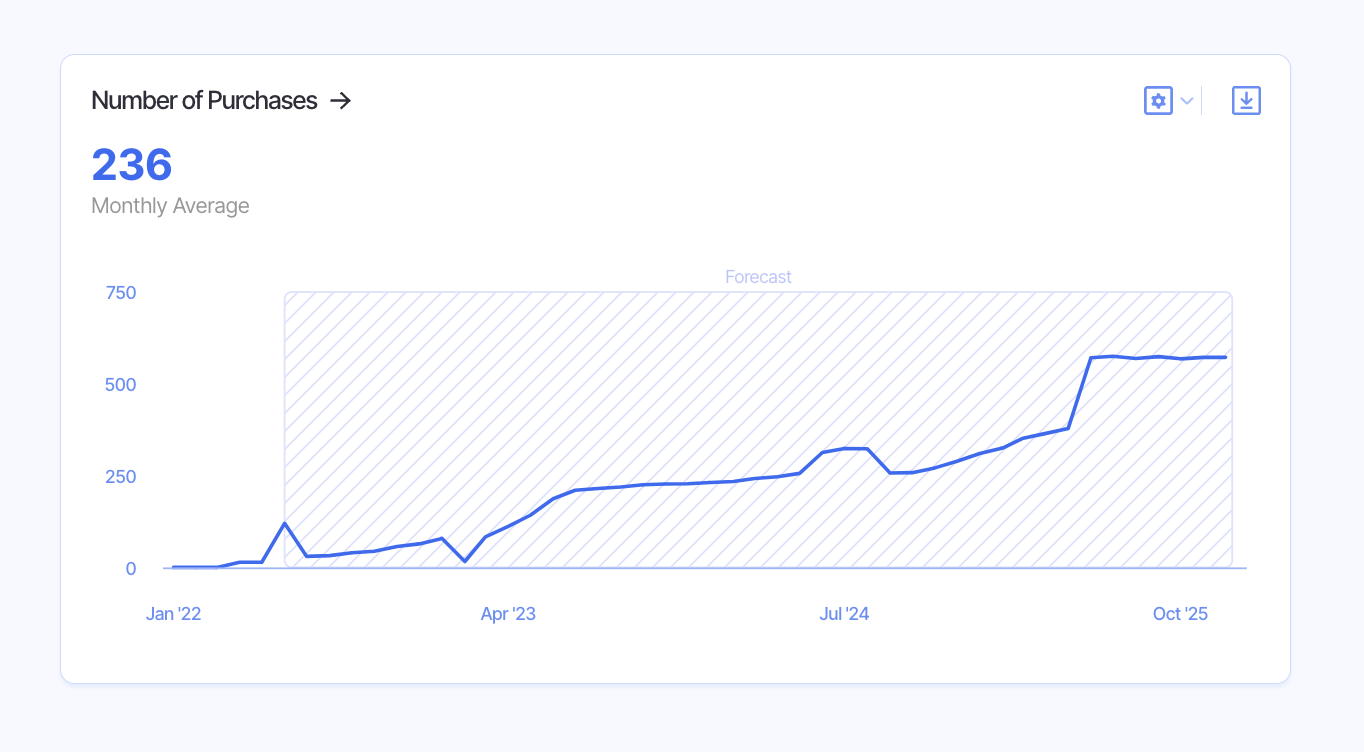The width and height of the screenshot is (1364, 752).
Task: Click the 0 y-axis label
Action: click(x=130, y=569)
